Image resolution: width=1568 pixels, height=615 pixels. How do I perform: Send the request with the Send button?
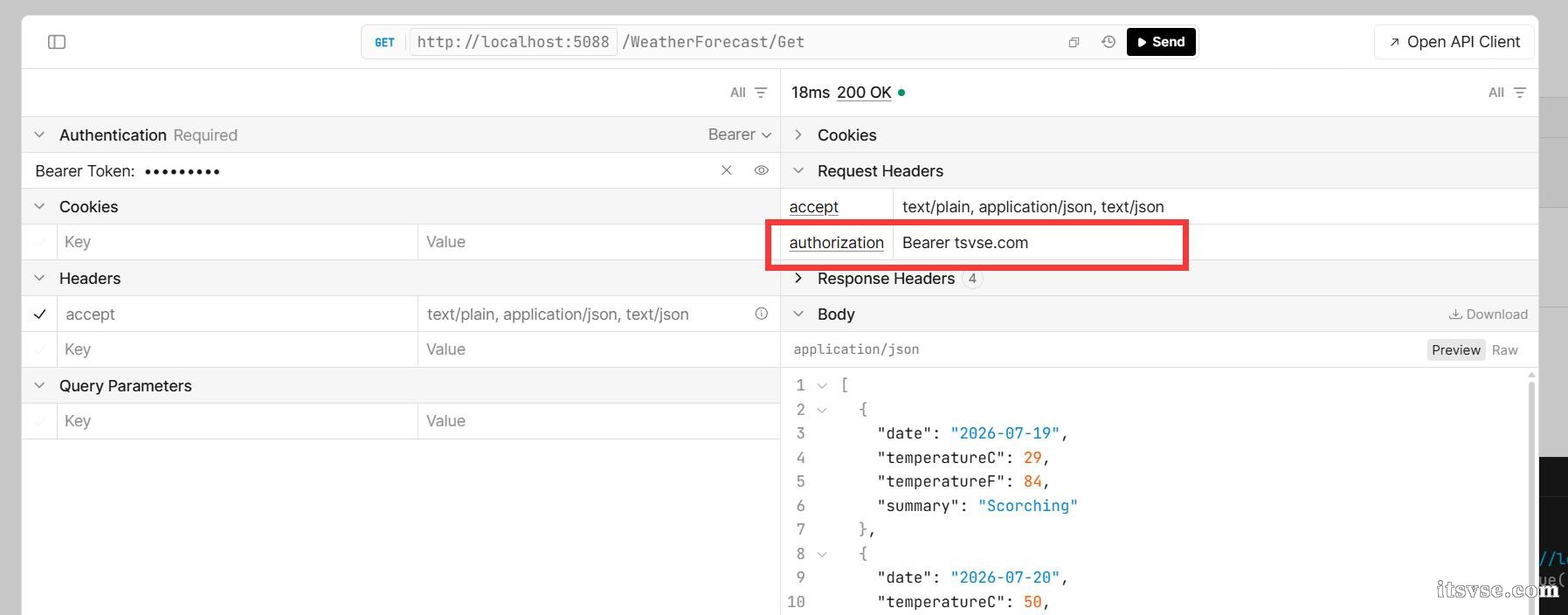click(1160, 42)
